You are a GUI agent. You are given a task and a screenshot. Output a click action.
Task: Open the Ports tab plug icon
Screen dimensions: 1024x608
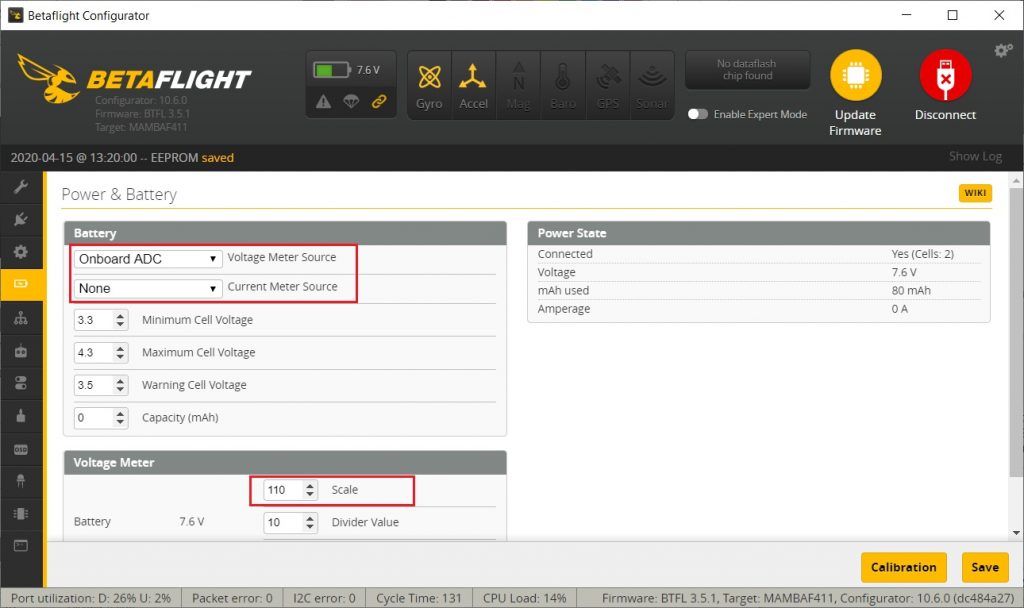point(21,219)
